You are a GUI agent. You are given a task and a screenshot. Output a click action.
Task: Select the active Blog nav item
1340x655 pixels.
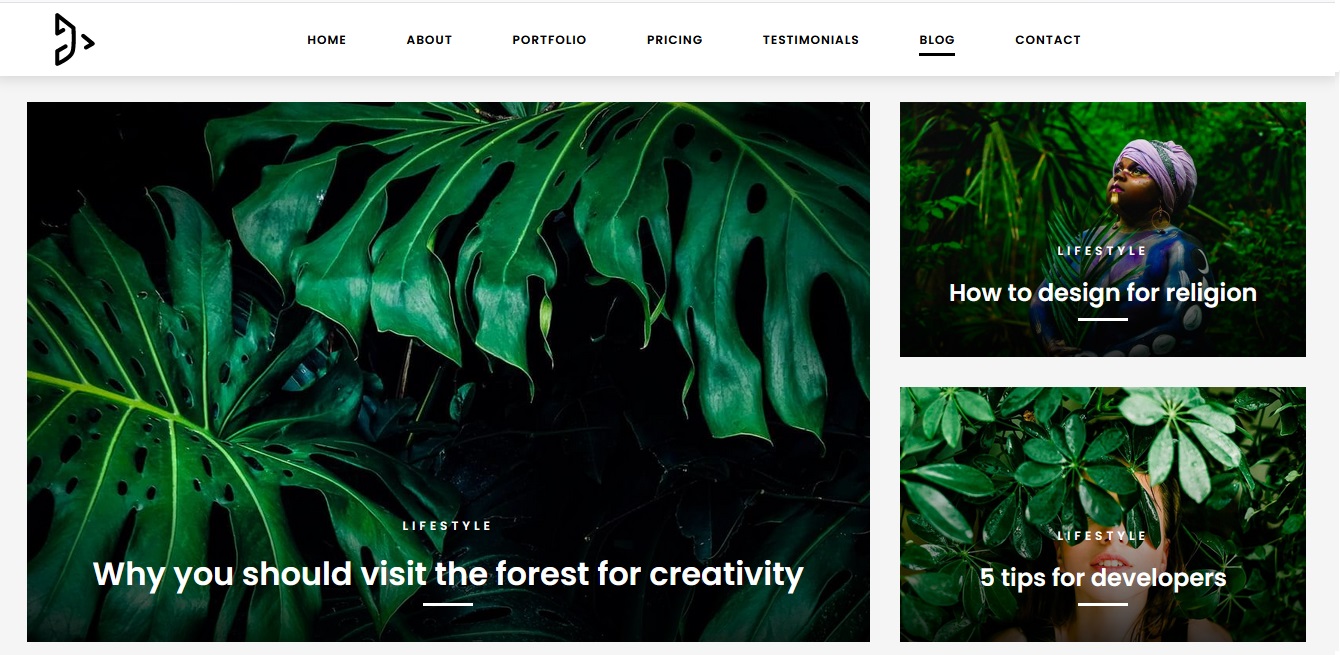pyautogui.click(x=937, y=40)
